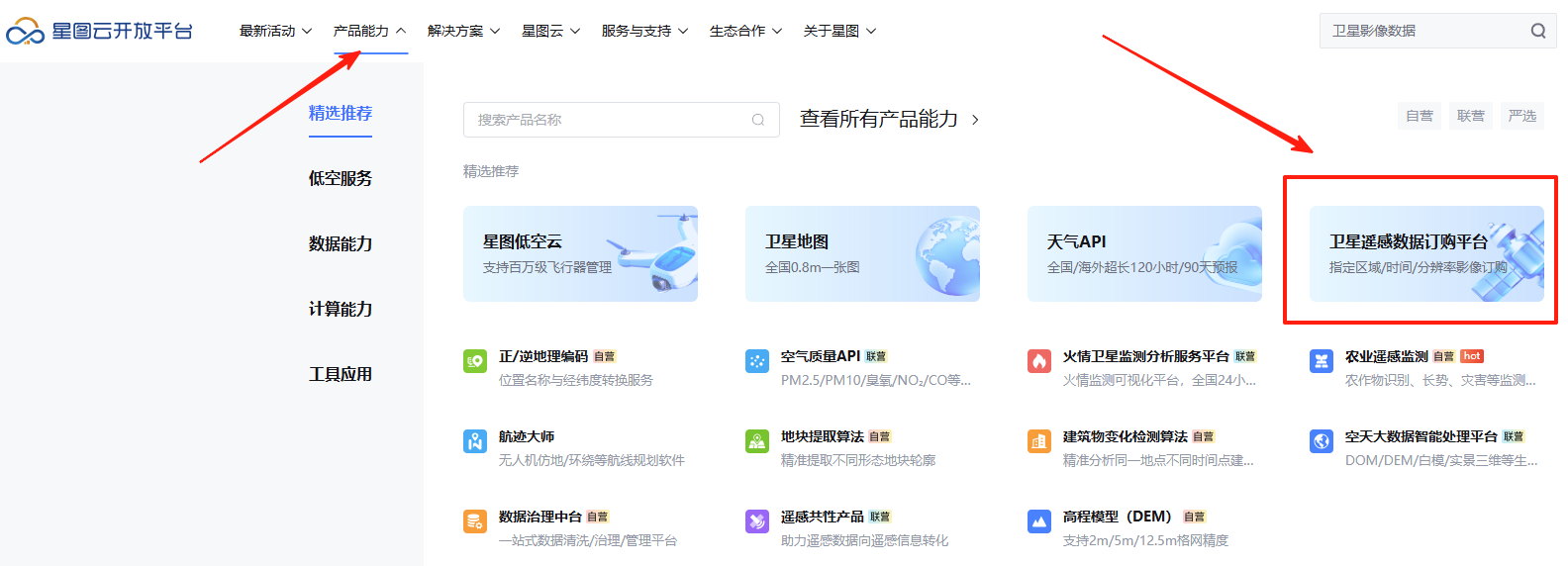Screen dimensions: 1568x566
Task: Open 查看所有产品能力 link
Action: click(889, 120)
